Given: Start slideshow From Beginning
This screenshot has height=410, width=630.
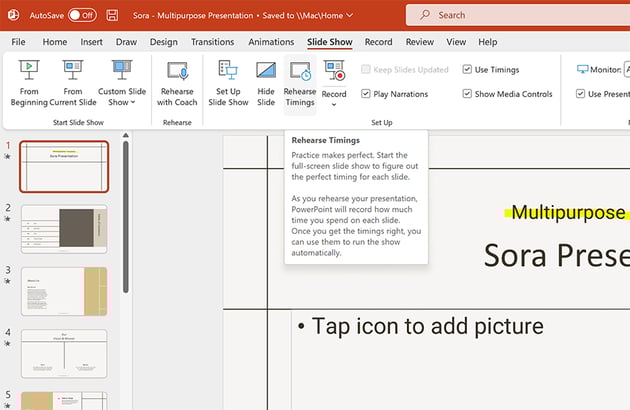Looking at the screenshot, I should (x=29, y=81).
